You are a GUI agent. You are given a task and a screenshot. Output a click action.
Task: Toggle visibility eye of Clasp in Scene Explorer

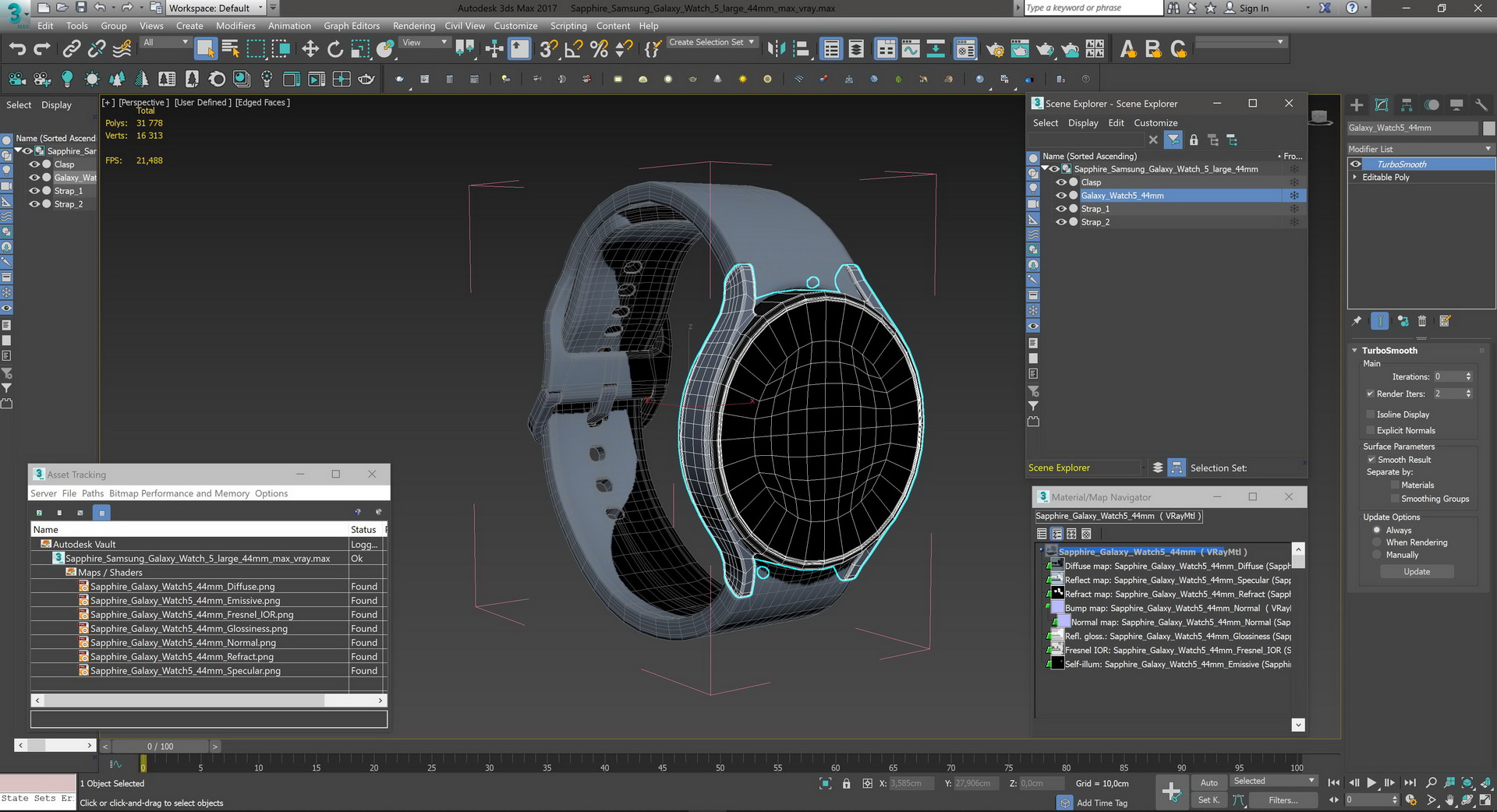(x=1060, y=182)
